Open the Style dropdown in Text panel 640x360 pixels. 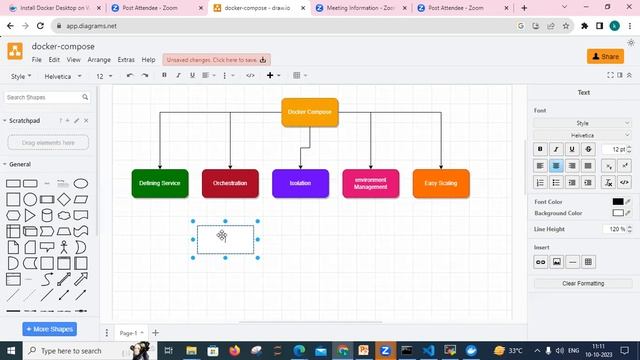[x=582, y=123]
